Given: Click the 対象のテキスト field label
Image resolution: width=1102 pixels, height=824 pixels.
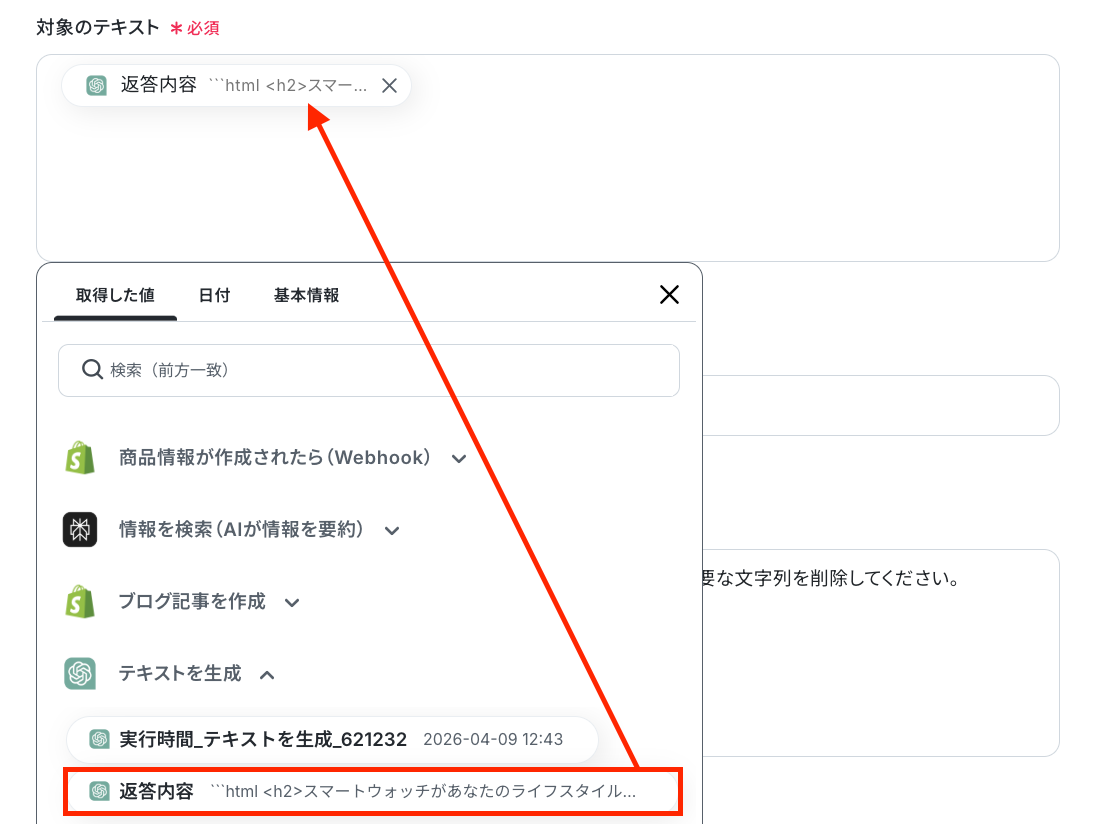Looking at the screenshot, I should (x=98, y=27).
